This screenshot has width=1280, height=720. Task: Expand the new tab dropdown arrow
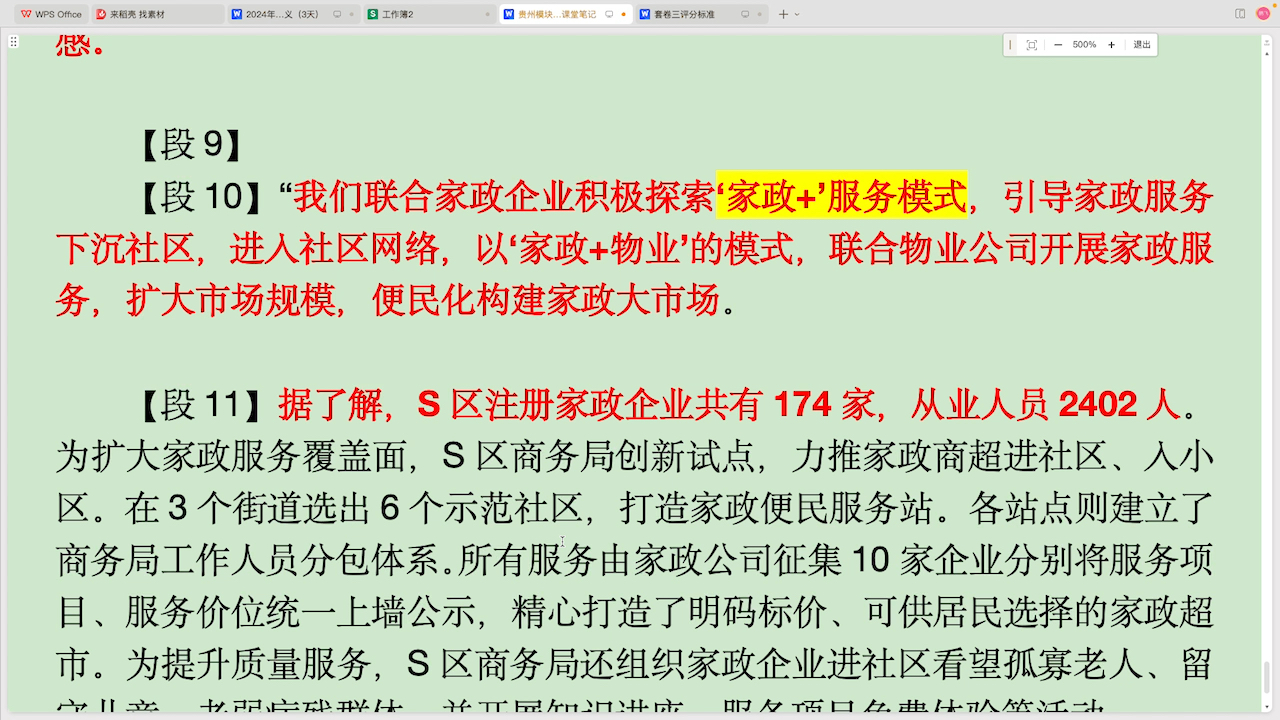pos(797,15)
